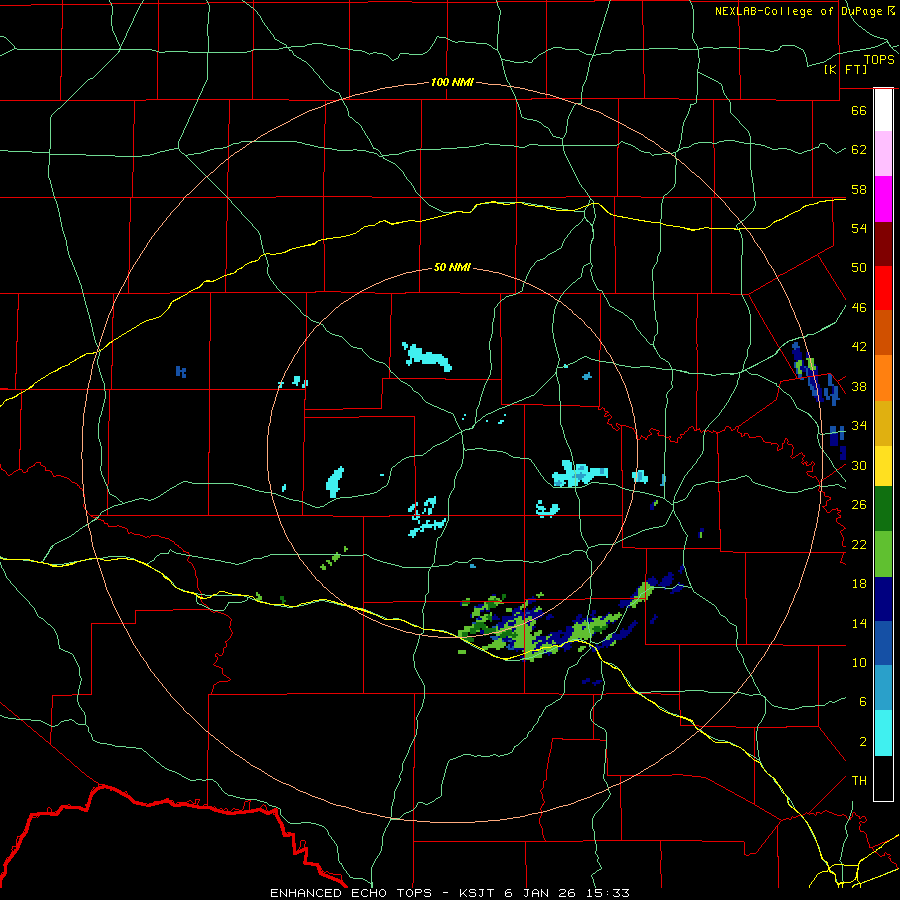Click the legend value 42
This screenshot has width=900, height=900.
[x=859, y=347]
